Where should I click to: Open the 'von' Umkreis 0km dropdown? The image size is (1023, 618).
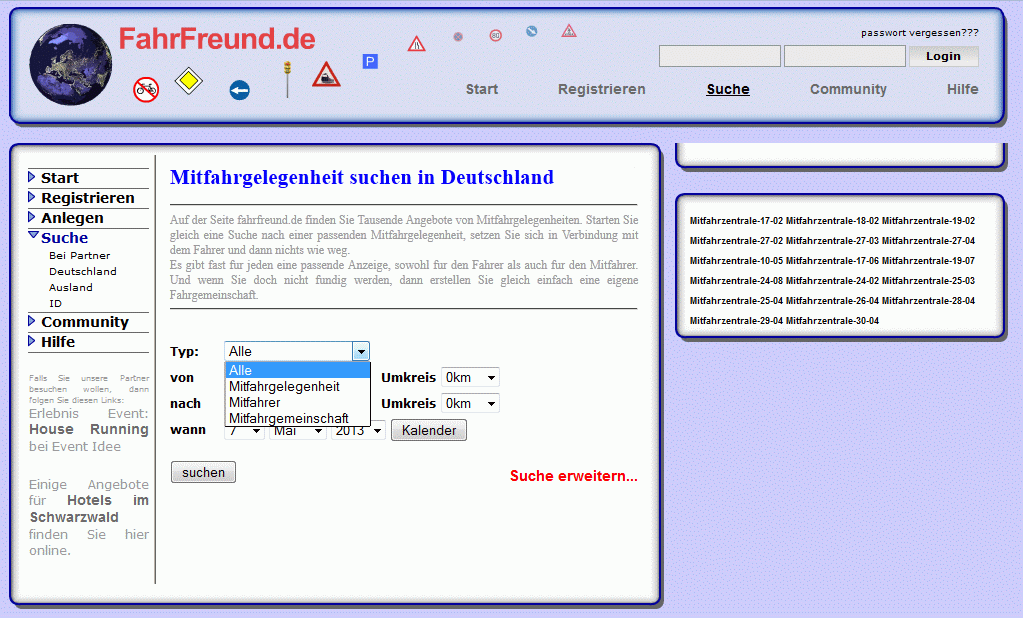pos(469,377)
